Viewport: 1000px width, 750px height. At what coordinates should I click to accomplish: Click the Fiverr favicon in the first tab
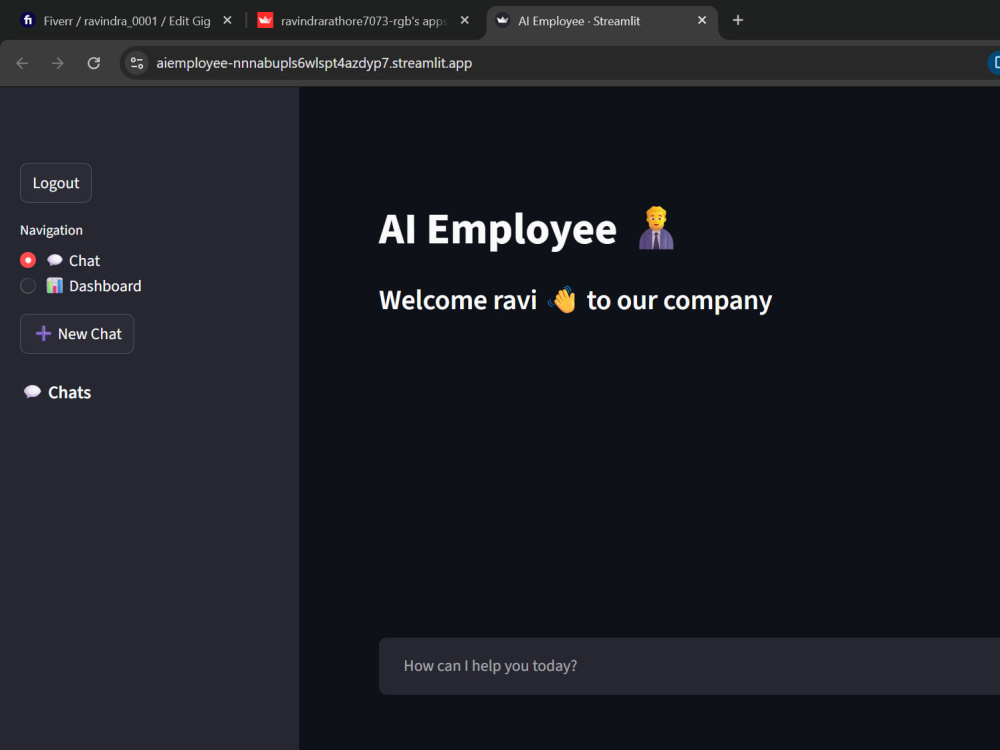[27, 20]
